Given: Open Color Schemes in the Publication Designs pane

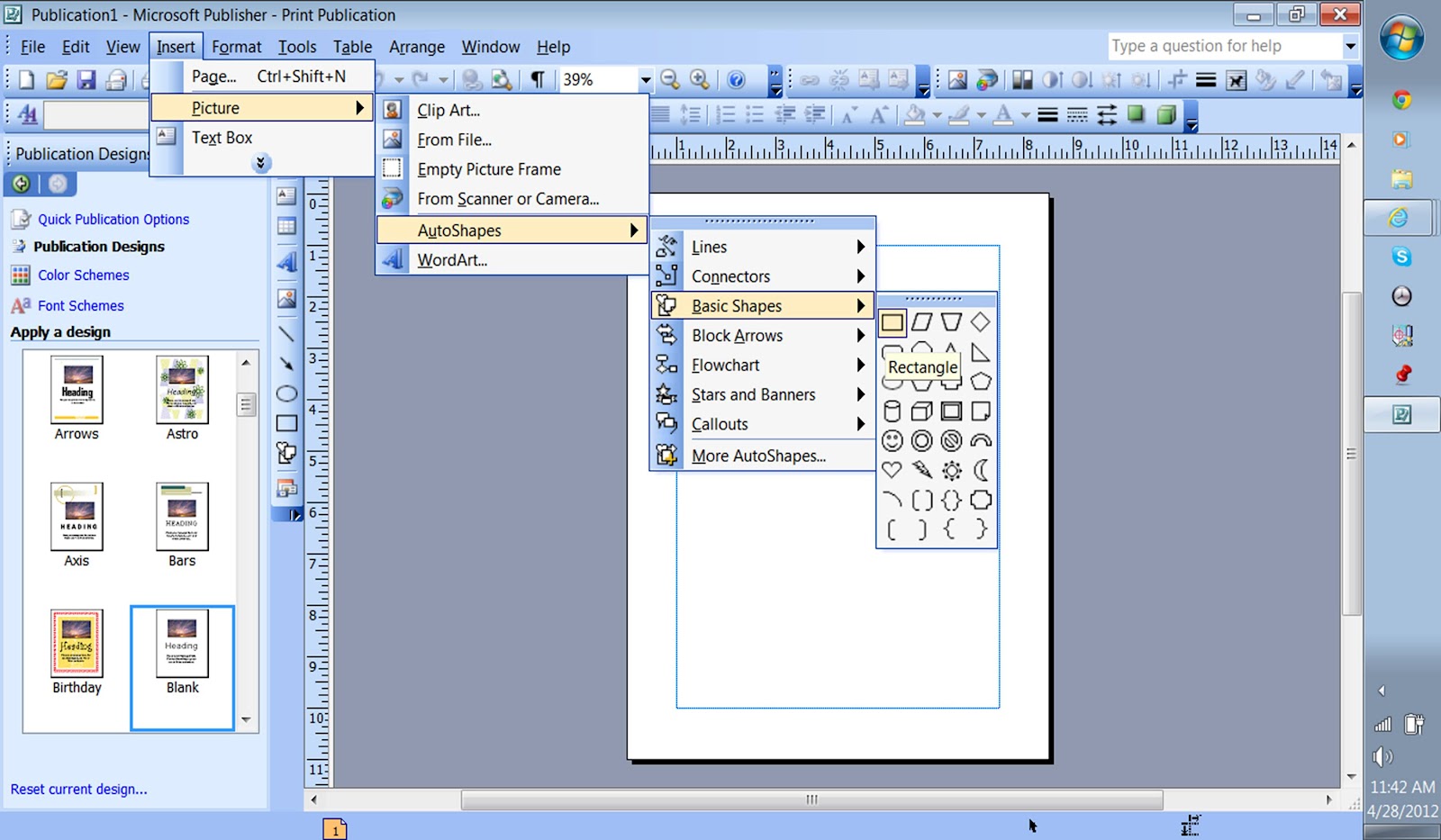Looking at the screenshot, I should coord(83,275).
